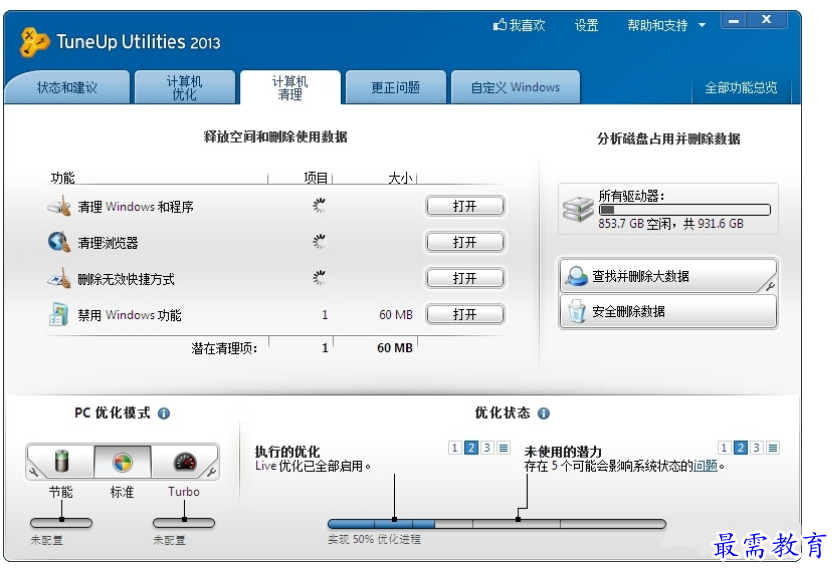Select Turbo mode speedometer
Image resolution: width=835 pixels, height=577 pixels.
[184, 461]
